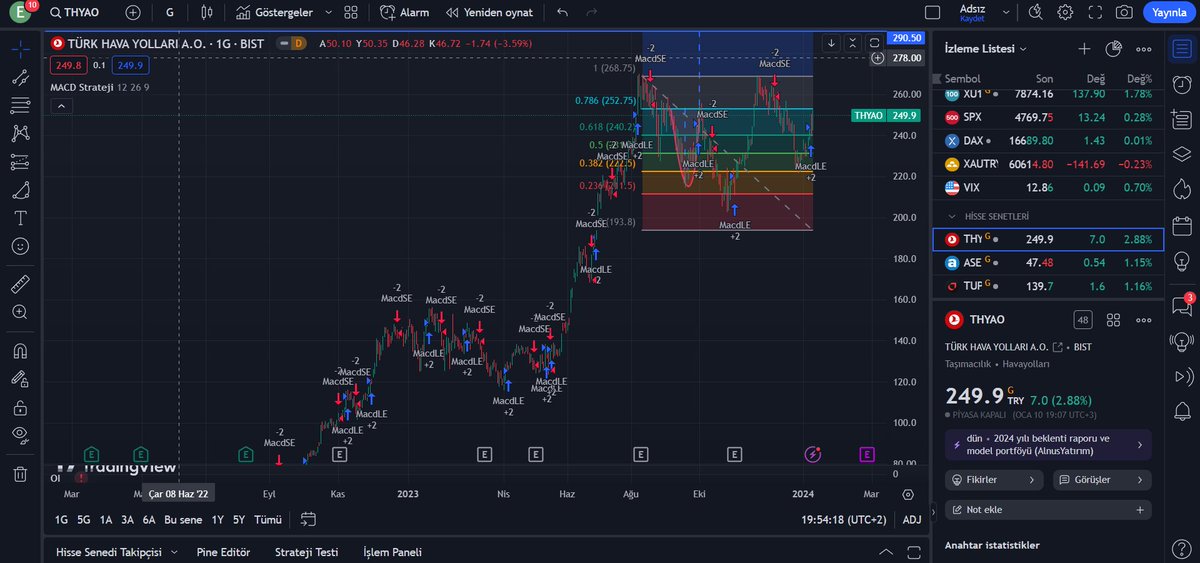Open the go-to-date calendar icon
1200x563 pixels.
(x=308, y=519)
